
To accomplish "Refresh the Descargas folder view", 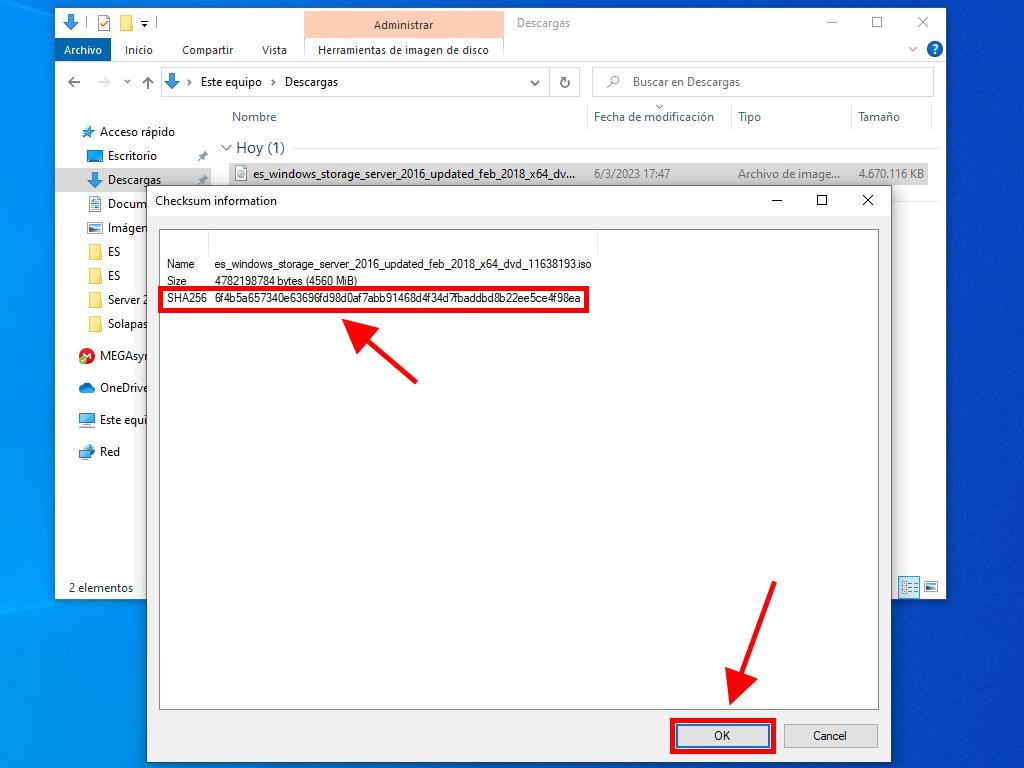I will coord(565,82).
